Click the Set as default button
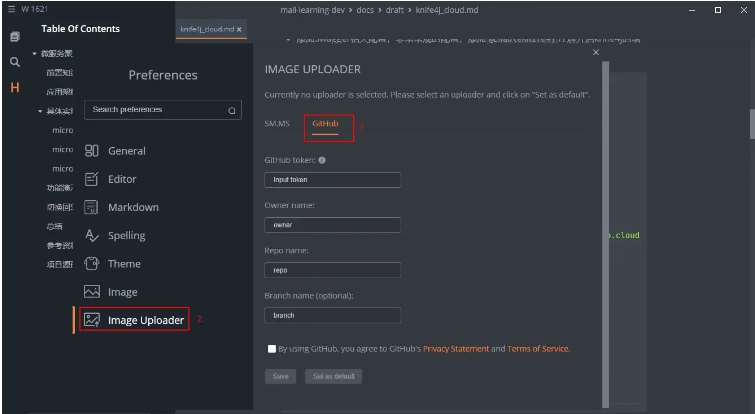The width and height of the screenshot is (755, 414). (334, 376)
